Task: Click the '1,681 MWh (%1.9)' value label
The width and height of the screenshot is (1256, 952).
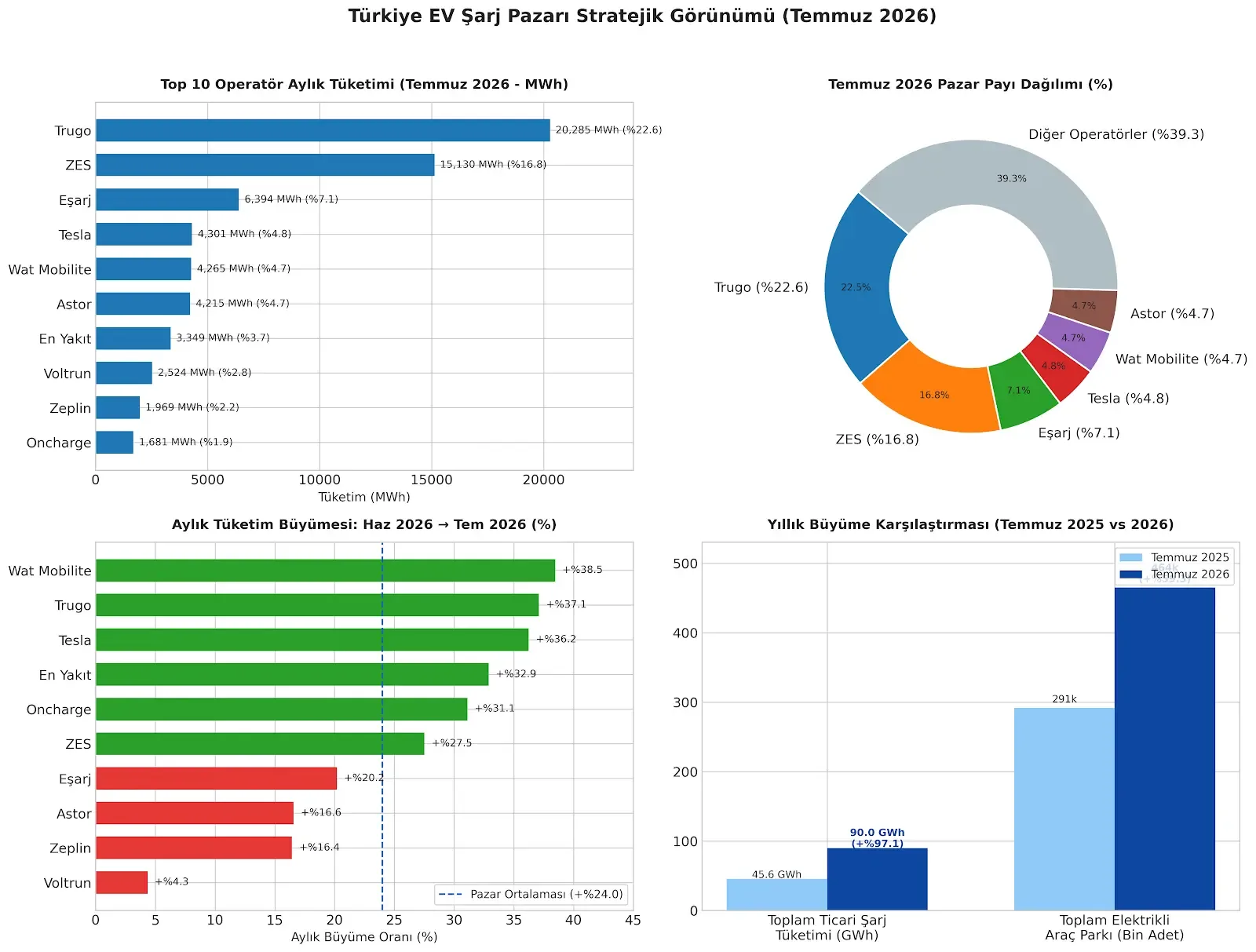Action: (x=186, y=442)
